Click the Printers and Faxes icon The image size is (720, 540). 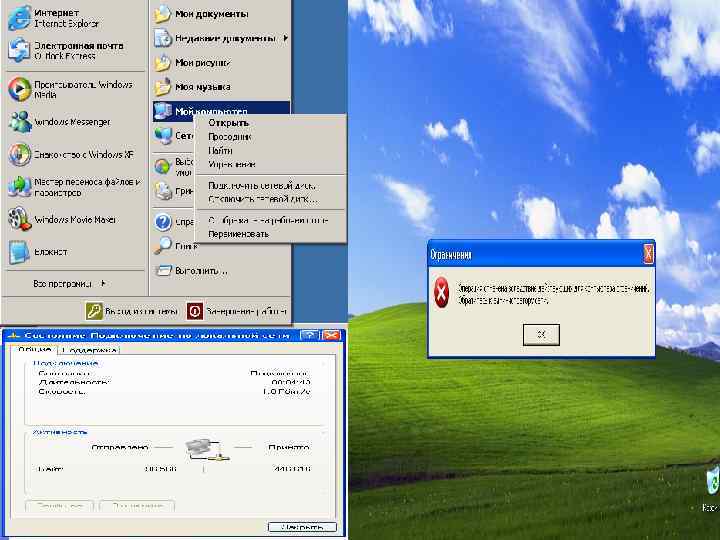pyautogui.click(x=163, y=191)
